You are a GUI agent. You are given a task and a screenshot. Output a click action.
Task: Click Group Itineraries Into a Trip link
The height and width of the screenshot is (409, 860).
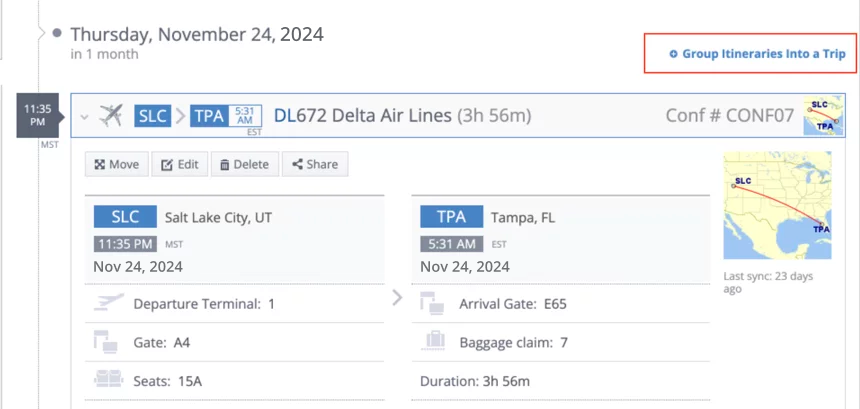(757, 54)
